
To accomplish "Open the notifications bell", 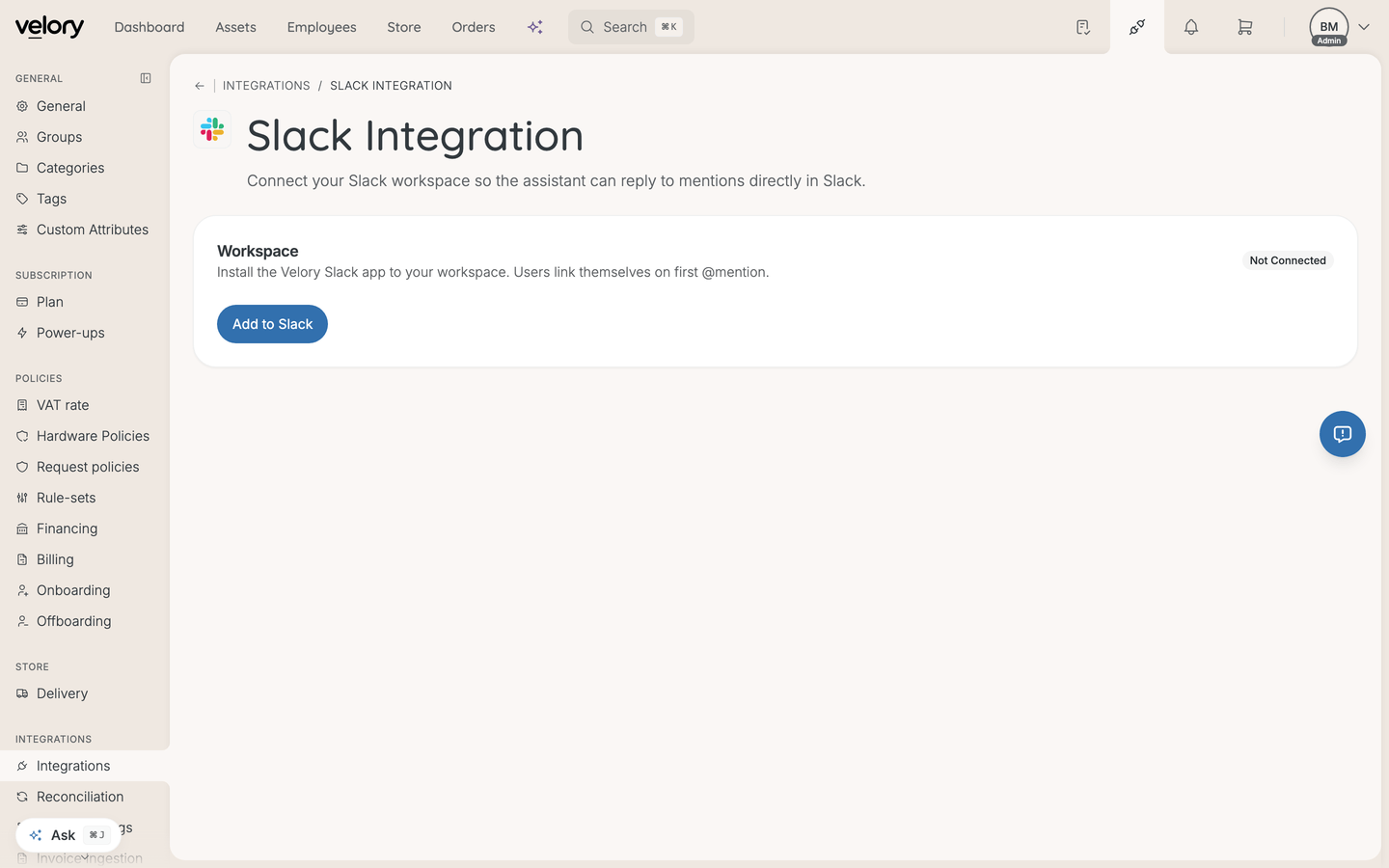I will [1191, 27].
